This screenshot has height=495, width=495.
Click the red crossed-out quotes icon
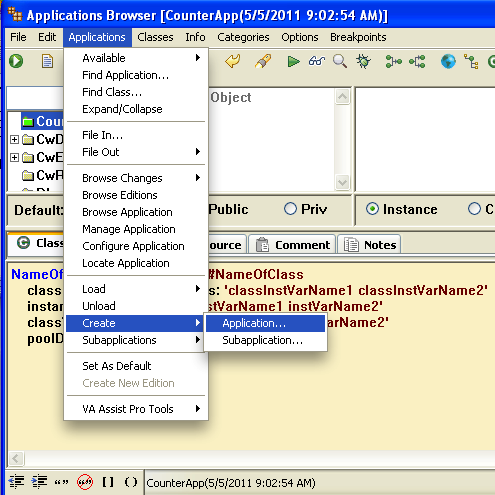tap(85, 482)
